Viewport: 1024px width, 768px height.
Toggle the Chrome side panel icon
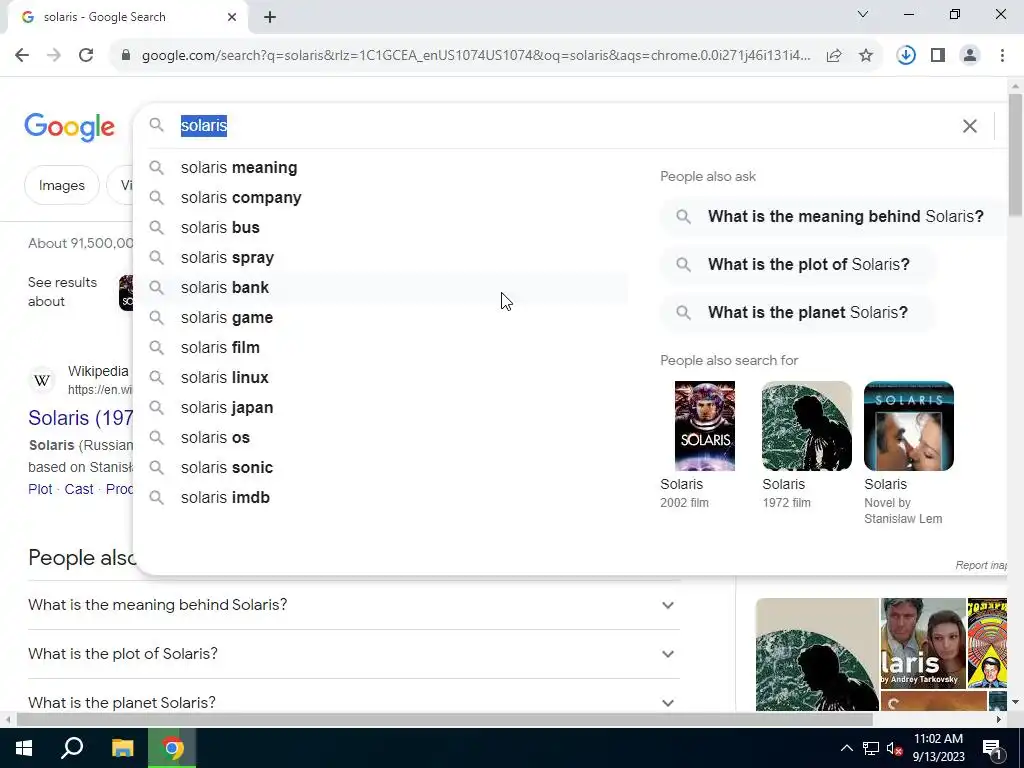point(938,56)
